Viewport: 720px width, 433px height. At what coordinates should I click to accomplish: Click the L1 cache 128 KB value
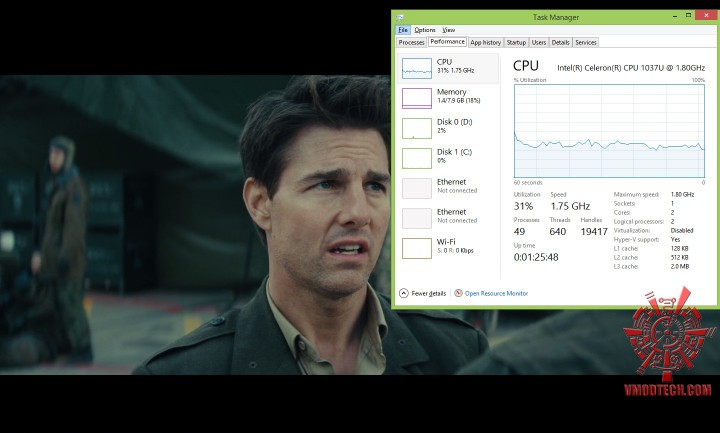pyautogui.click(x=679, y=248)
